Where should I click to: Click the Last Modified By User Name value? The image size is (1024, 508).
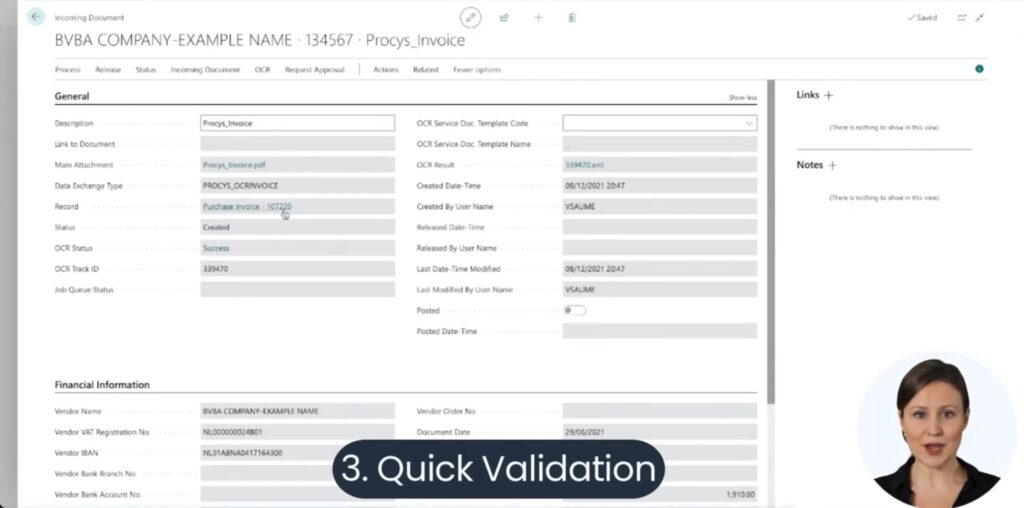[x=580, y=290]
